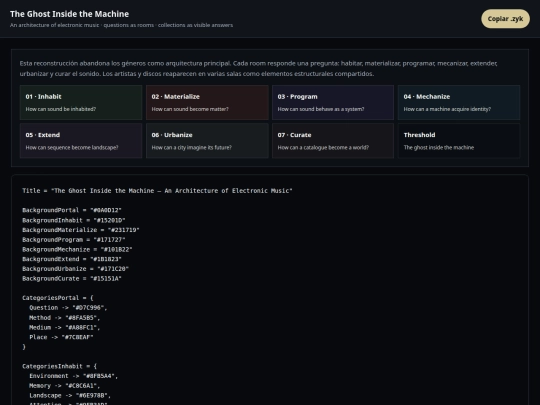Open the 01 · Inhabit room card

(x=81, y=102)
